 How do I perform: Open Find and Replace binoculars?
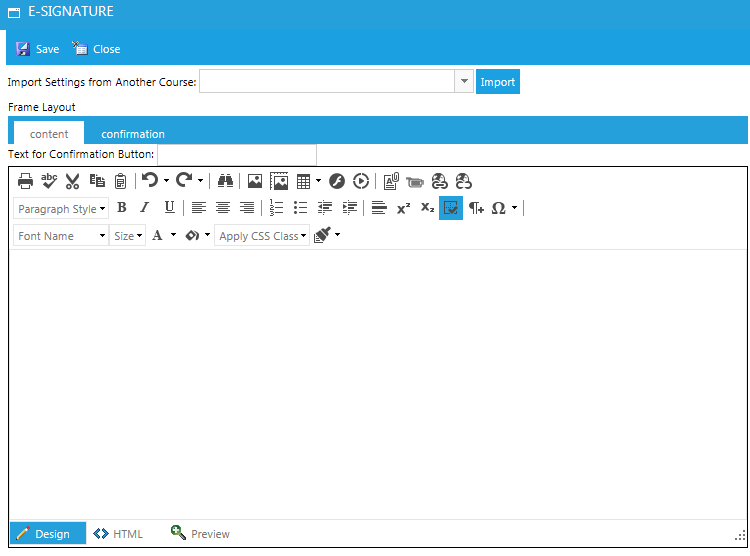[225, 181]
